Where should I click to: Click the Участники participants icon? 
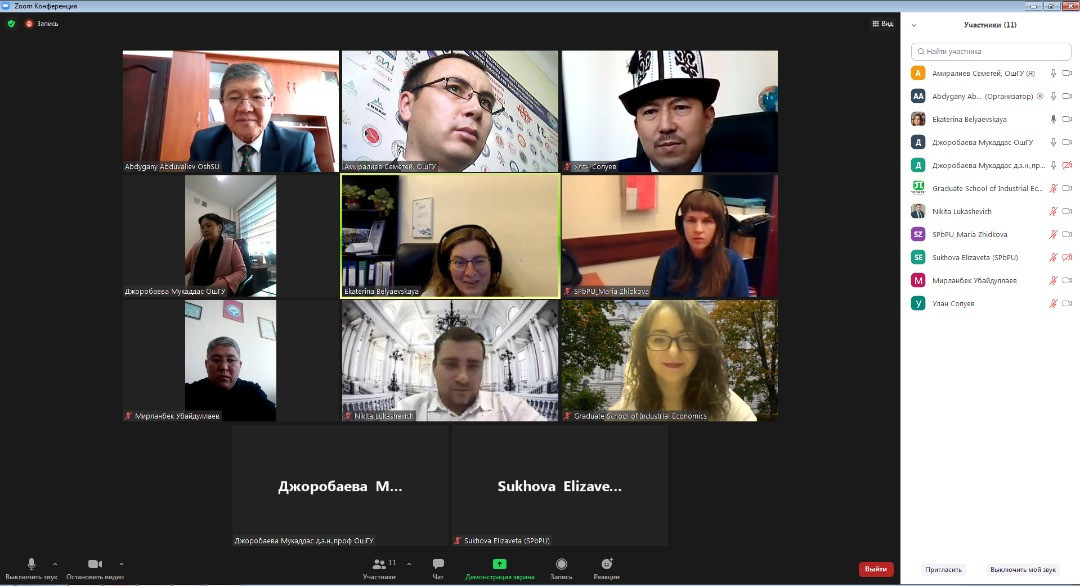(x=379, y=565)
